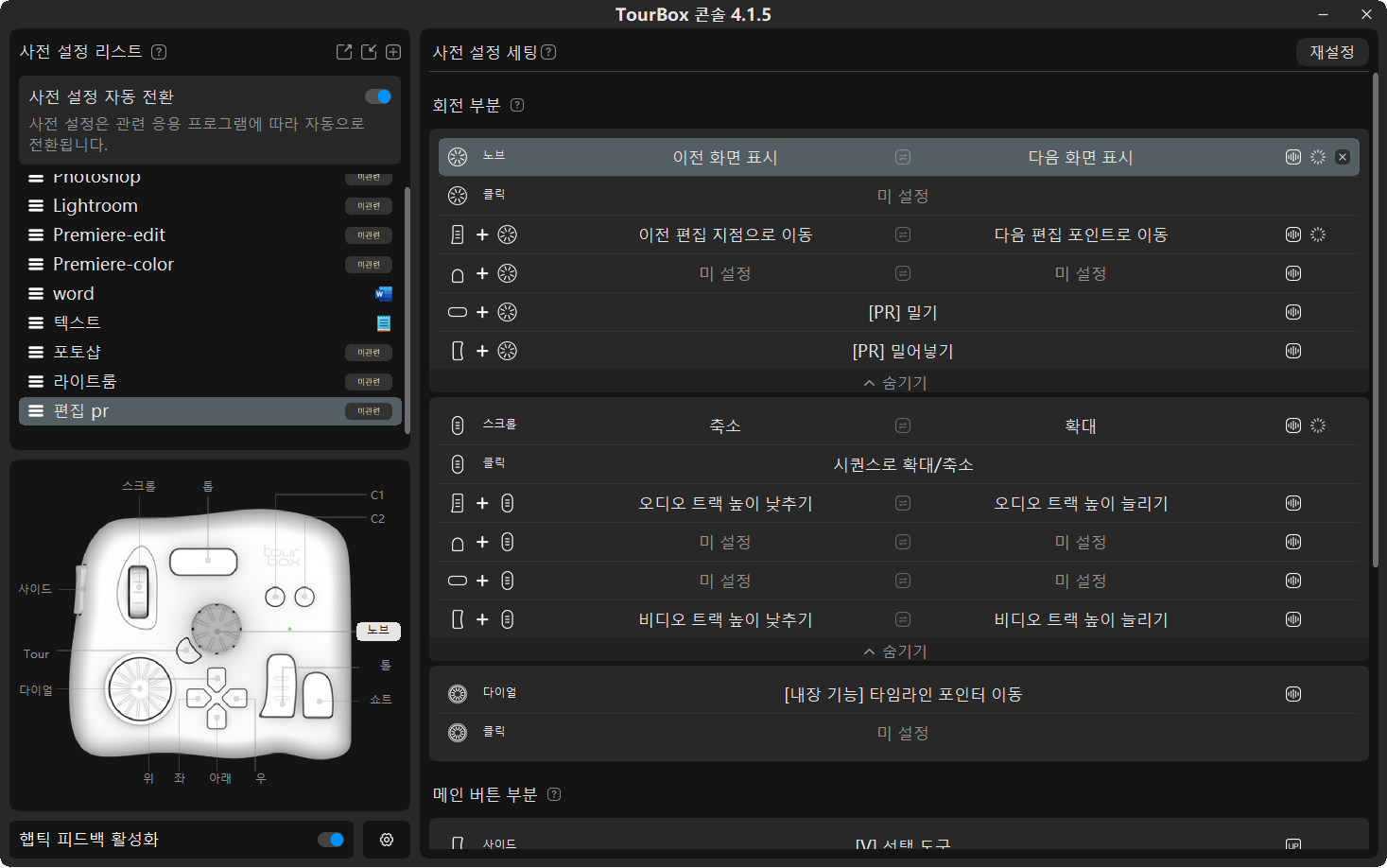Select the Premiere-color preset
Image resolution: width=1387 pixels, height=868 pixels.
click(210, 265)
